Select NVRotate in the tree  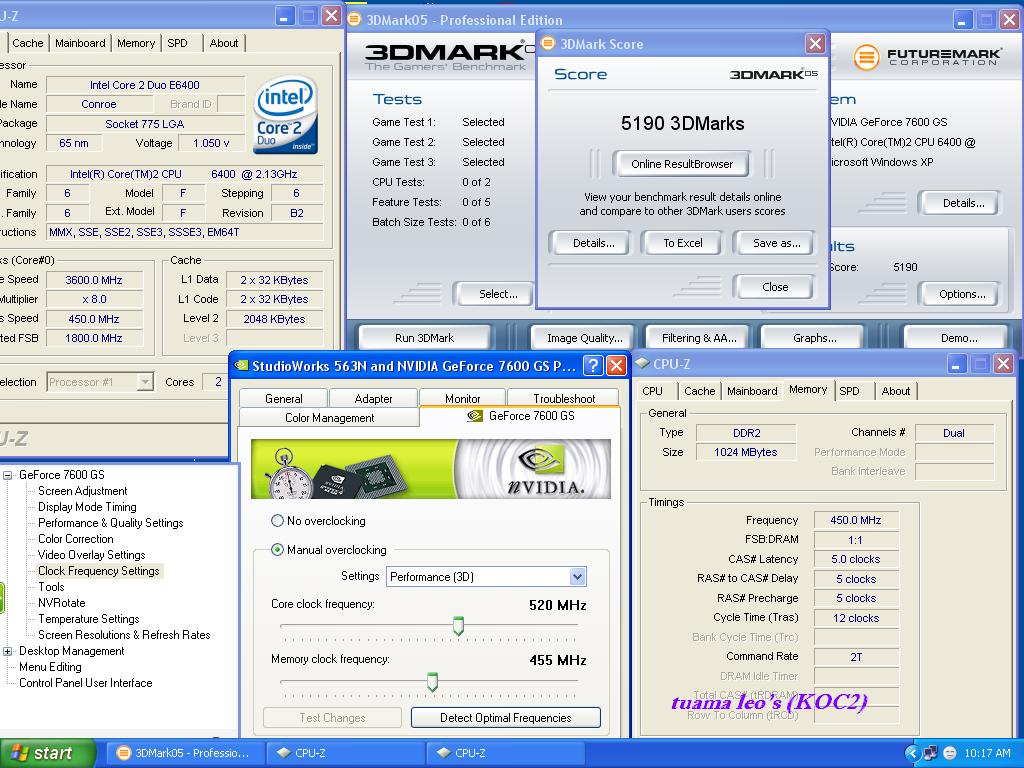pos(61,603)
